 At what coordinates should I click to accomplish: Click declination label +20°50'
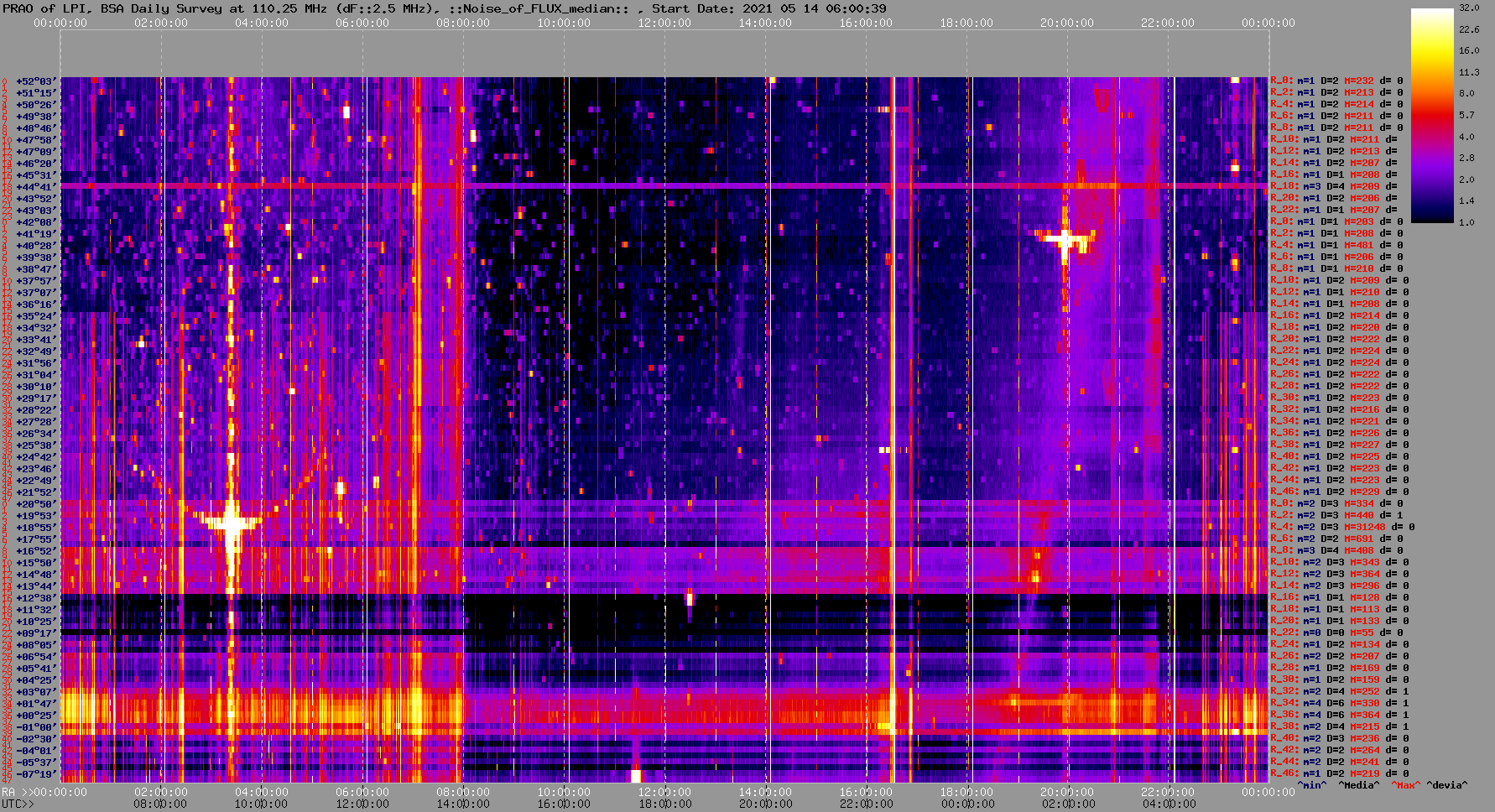[x=36, y=504]
